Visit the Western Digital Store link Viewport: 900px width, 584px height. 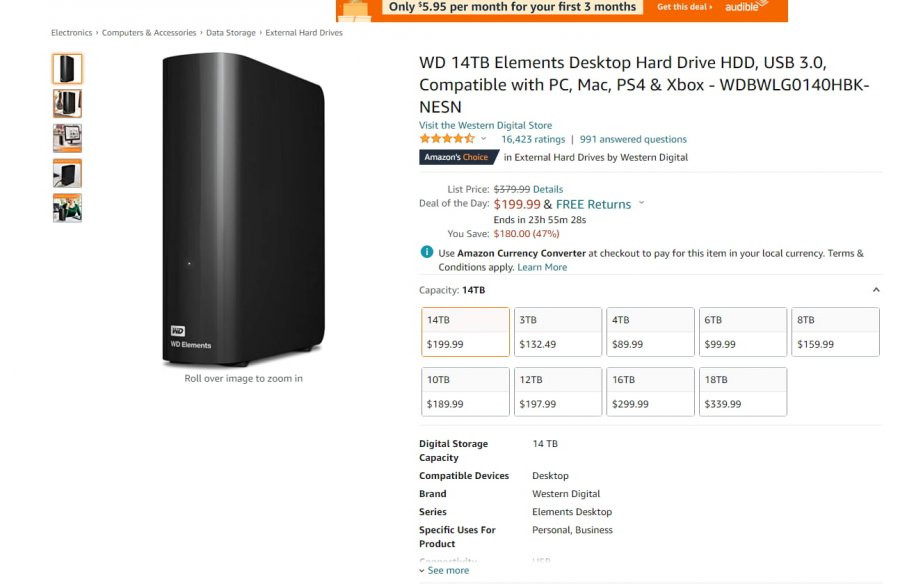pos(486,125)
